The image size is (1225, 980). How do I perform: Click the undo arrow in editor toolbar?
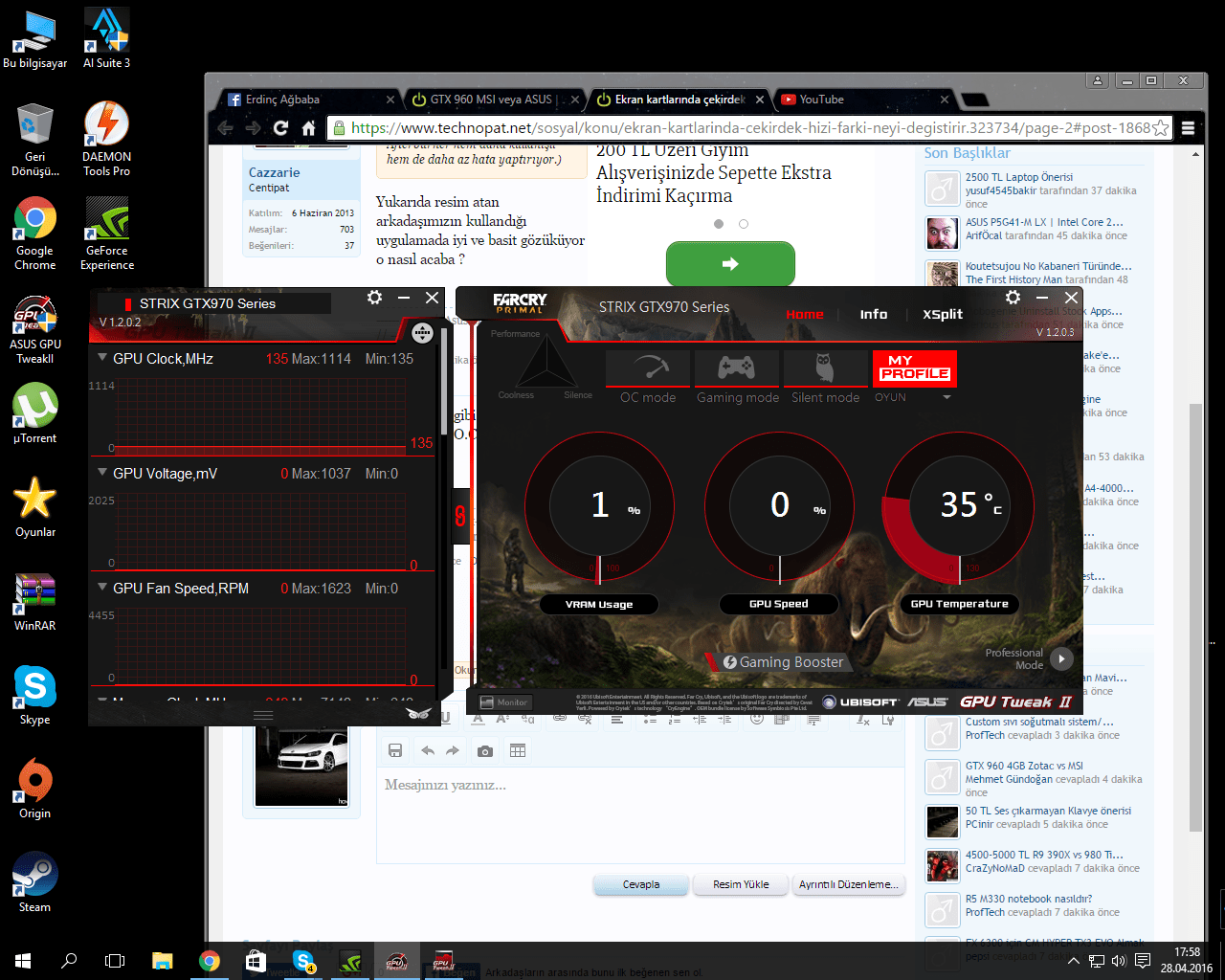click(x=428, y=751)
